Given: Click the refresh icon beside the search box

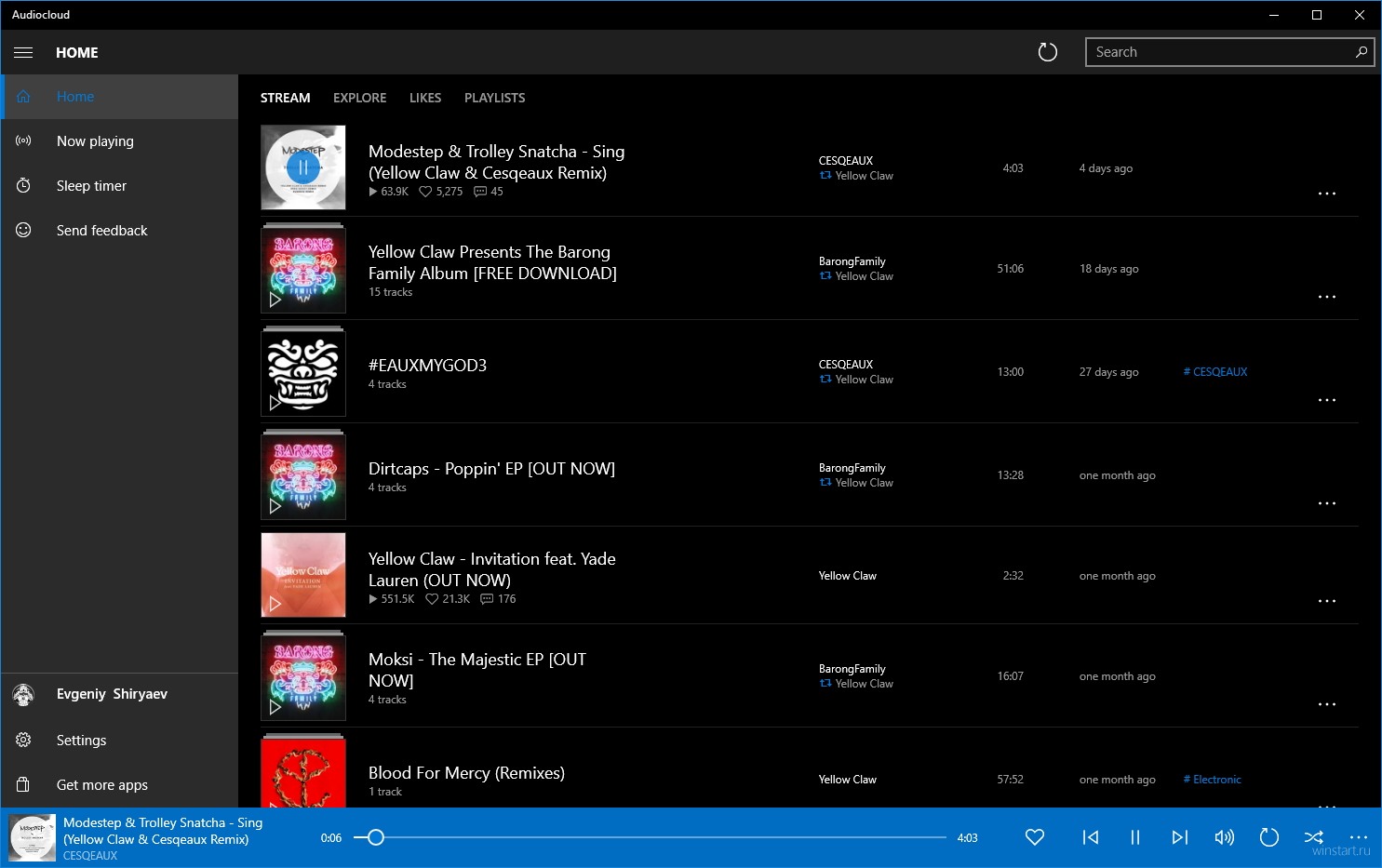Looking at the screenshot, I should (1048, 52).
